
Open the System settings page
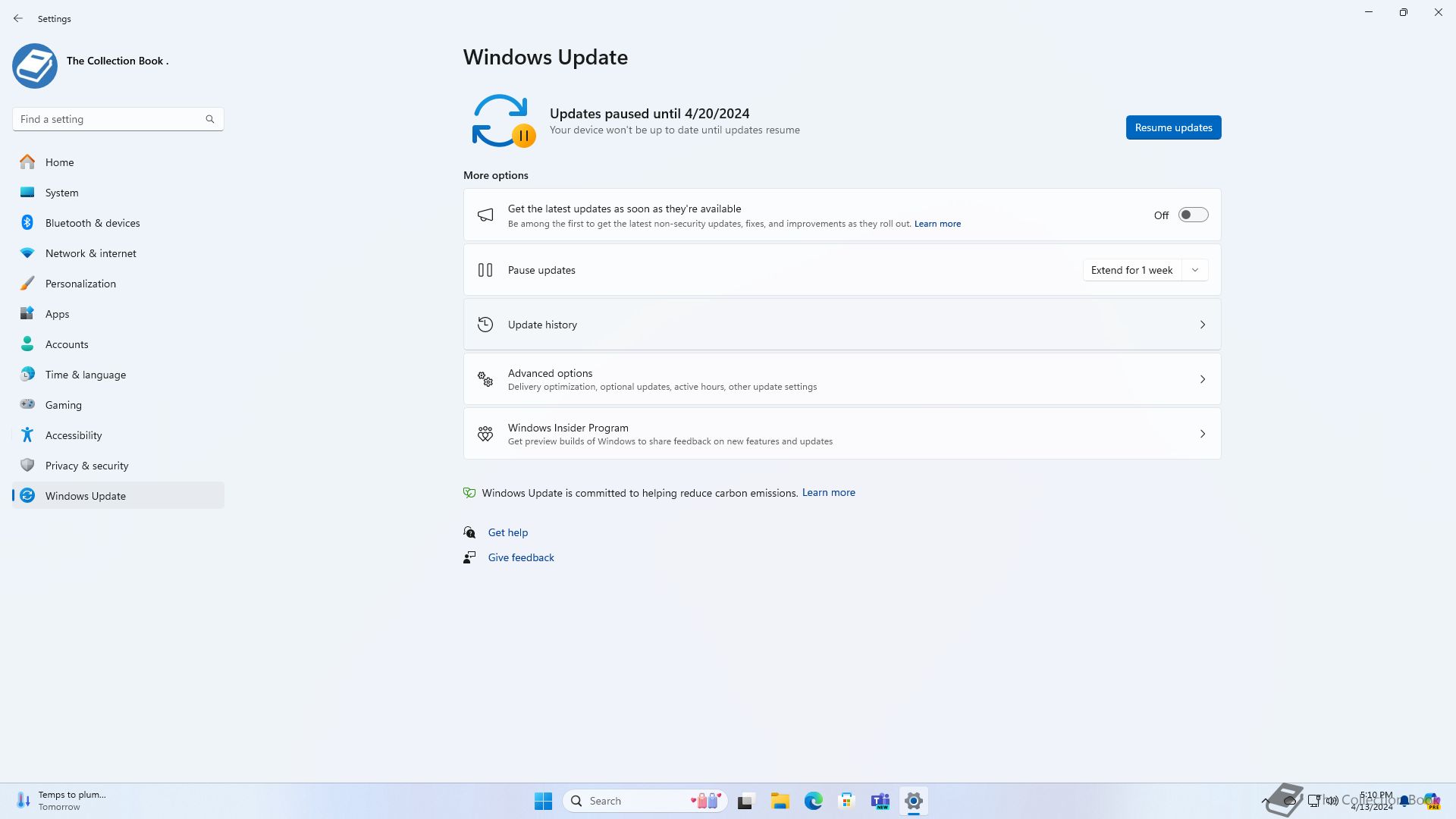(x=118, y=193)
